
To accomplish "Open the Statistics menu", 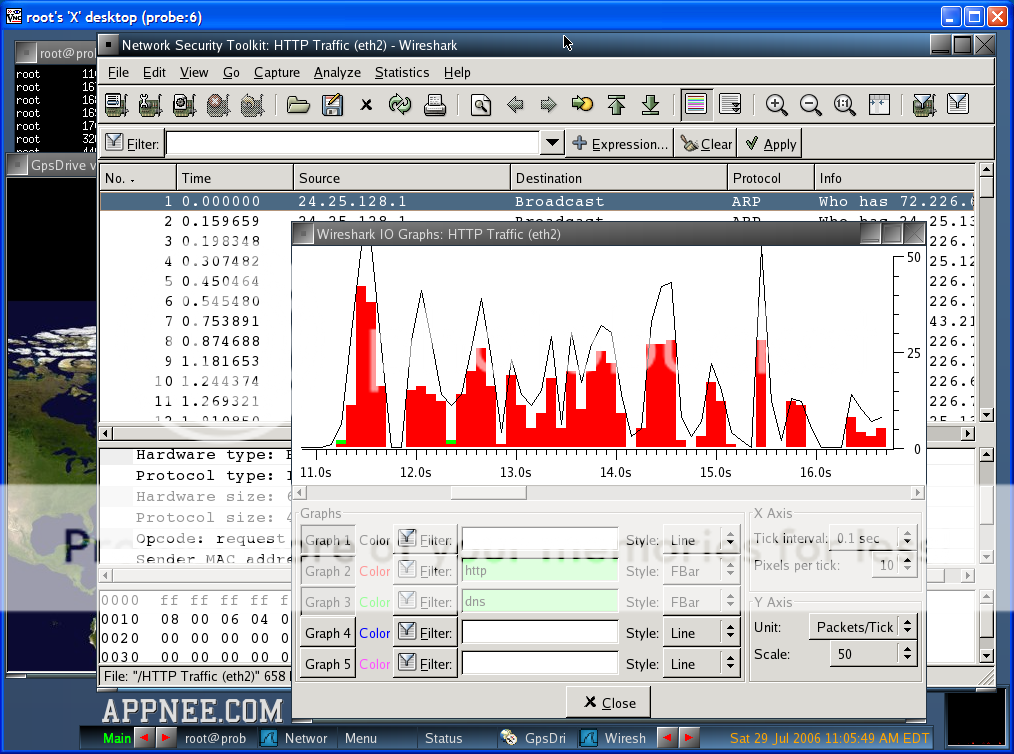I will [401, 72].
